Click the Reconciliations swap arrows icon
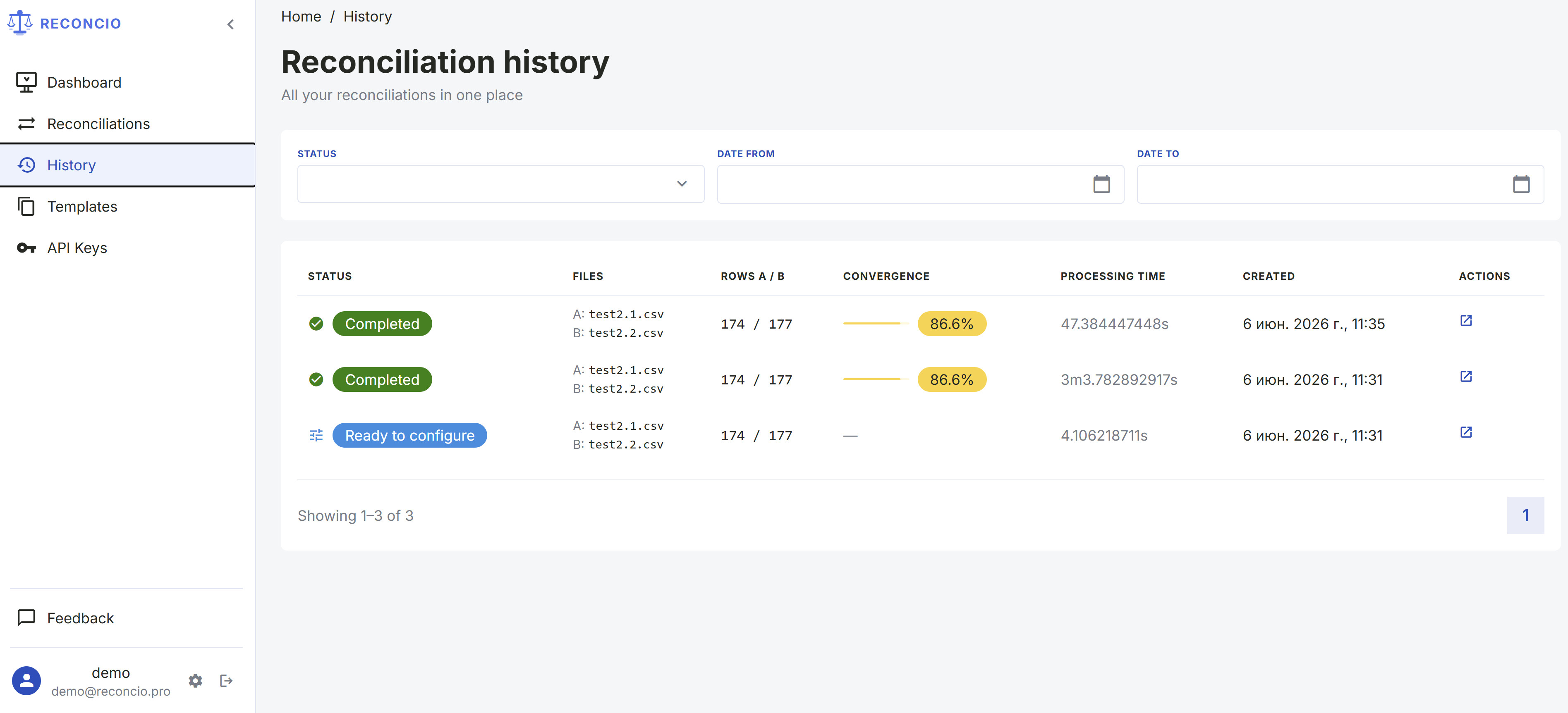The width and height of the screenshot is (1568, 713). coord(26,124)
